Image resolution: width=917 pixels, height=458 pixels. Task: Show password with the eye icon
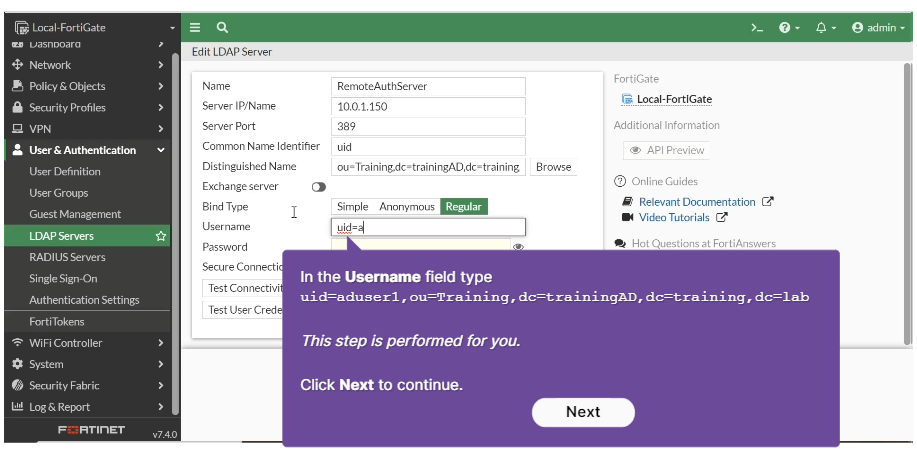point(518,247)
